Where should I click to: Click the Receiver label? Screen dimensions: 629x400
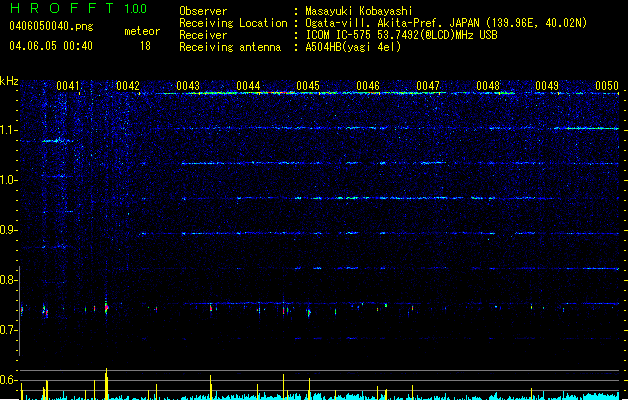pos(203,35)
